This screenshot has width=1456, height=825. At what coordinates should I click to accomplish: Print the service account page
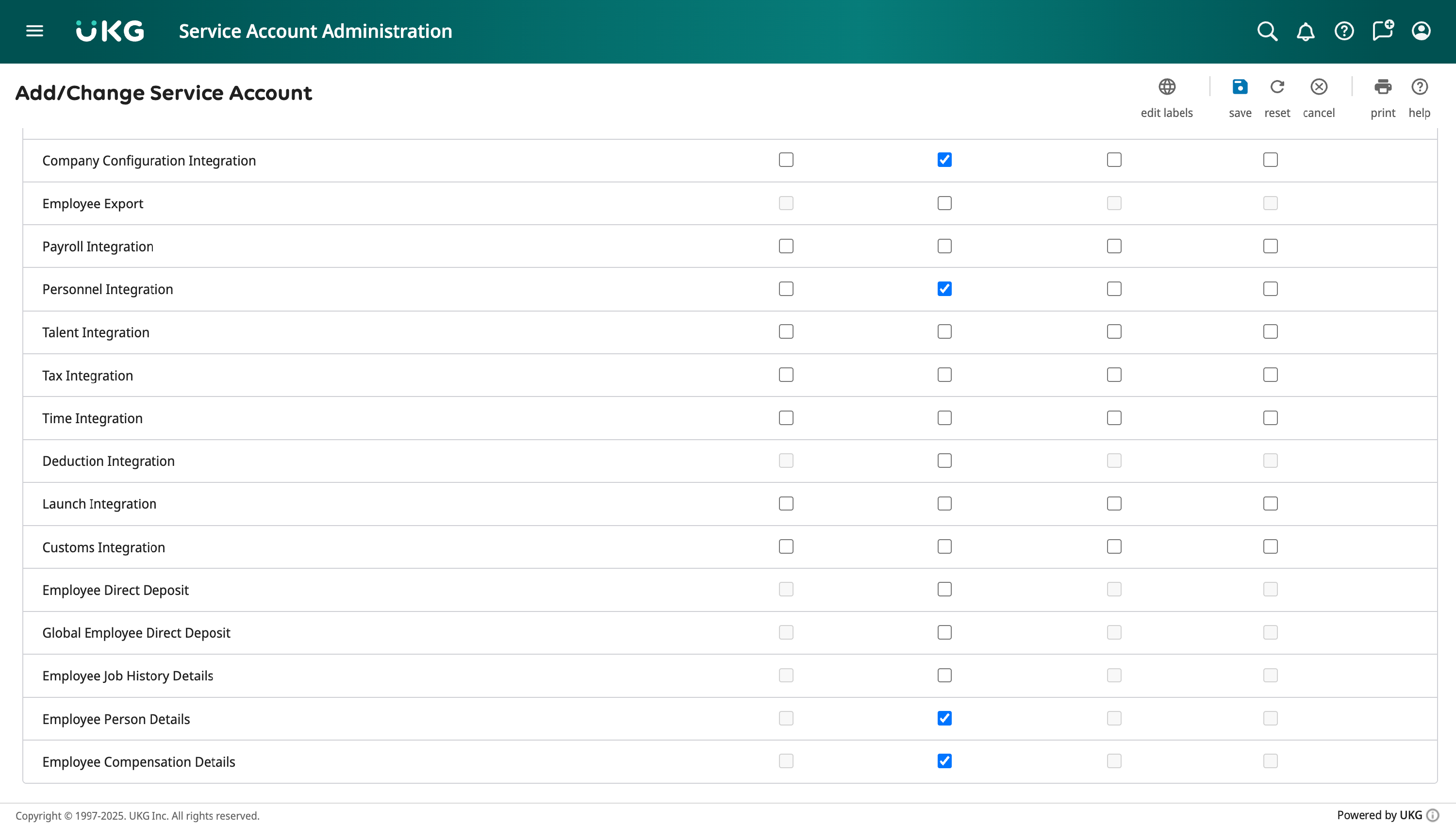pyautogui.click(x=1382, y=87)
